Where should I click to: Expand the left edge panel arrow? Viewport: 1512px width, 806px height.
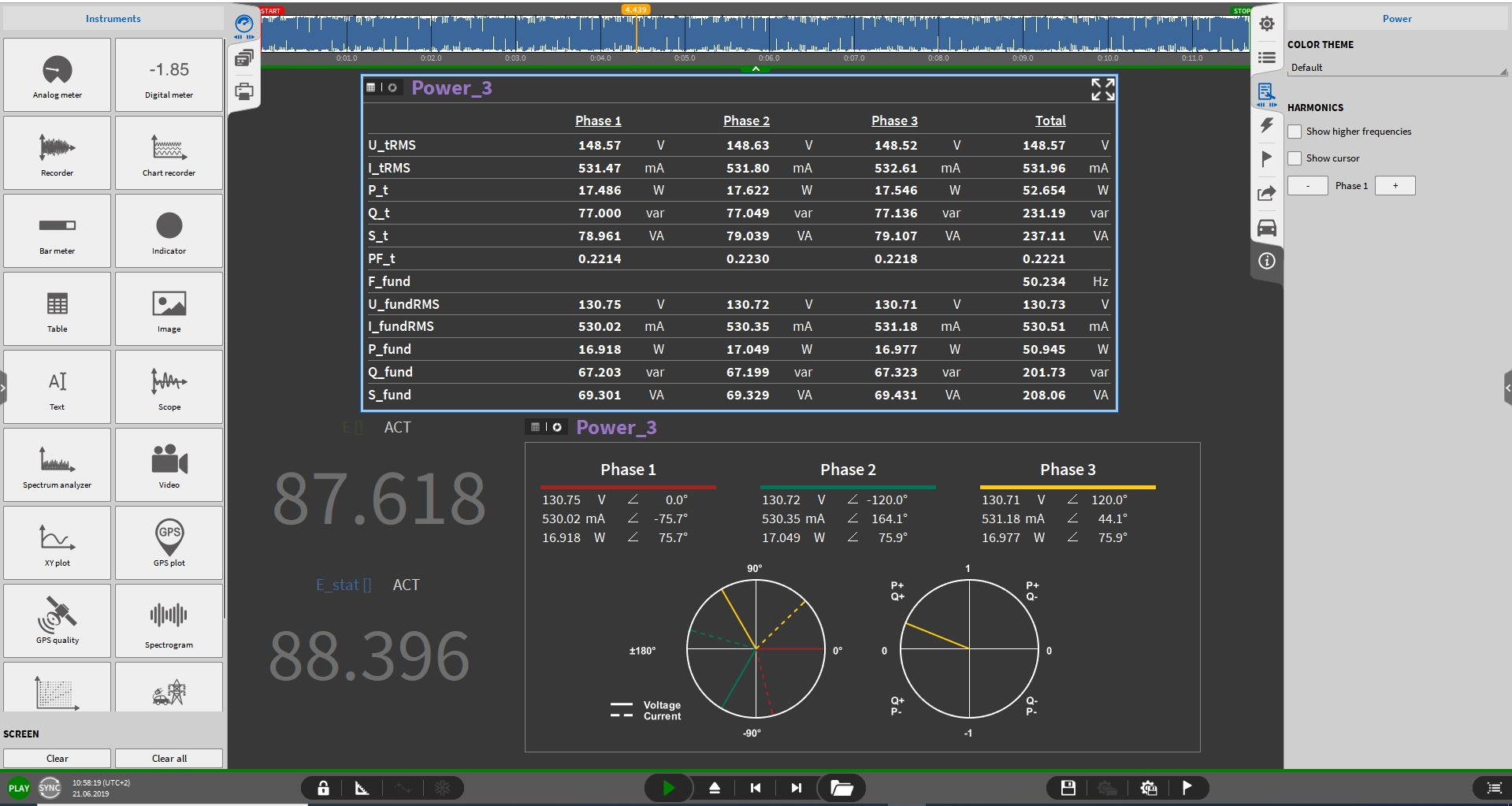click(3, 388)
